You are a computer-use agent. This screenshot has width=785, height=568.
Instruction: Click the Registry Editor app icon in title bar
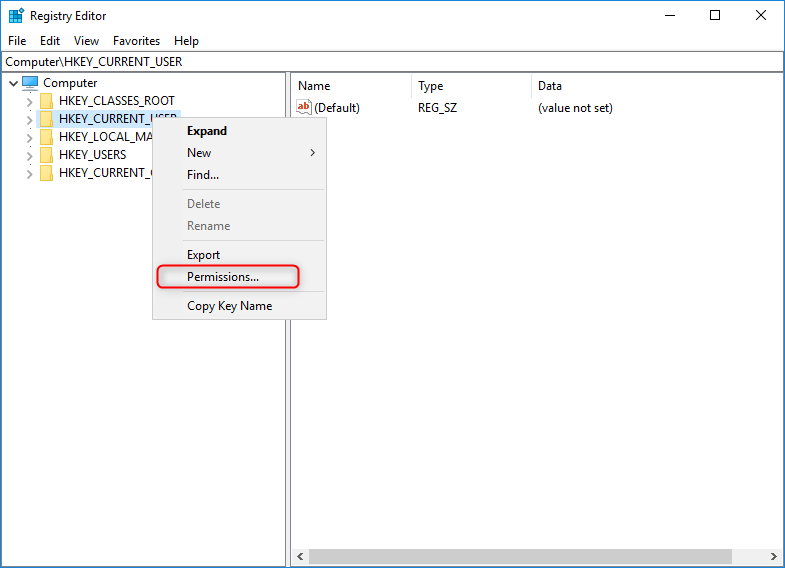tap(16, 16)
